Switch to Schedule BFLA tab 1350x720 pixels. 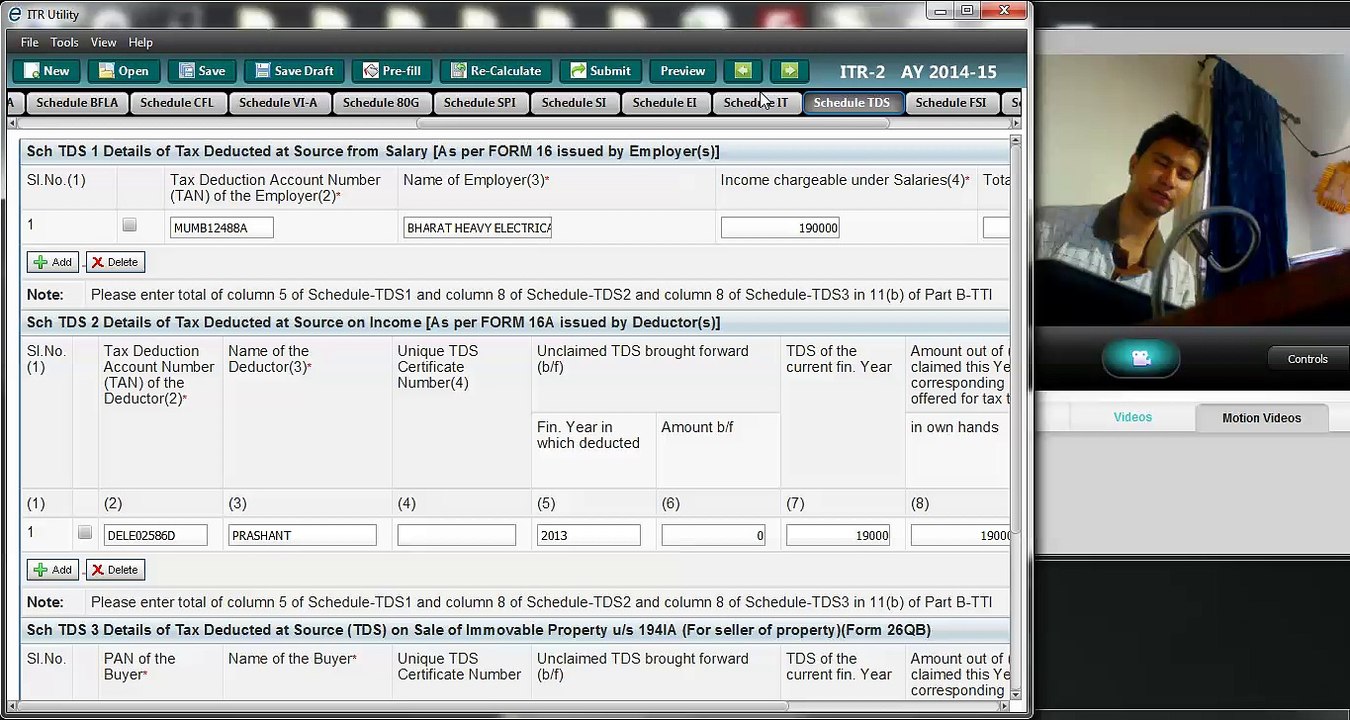point(77,103)
